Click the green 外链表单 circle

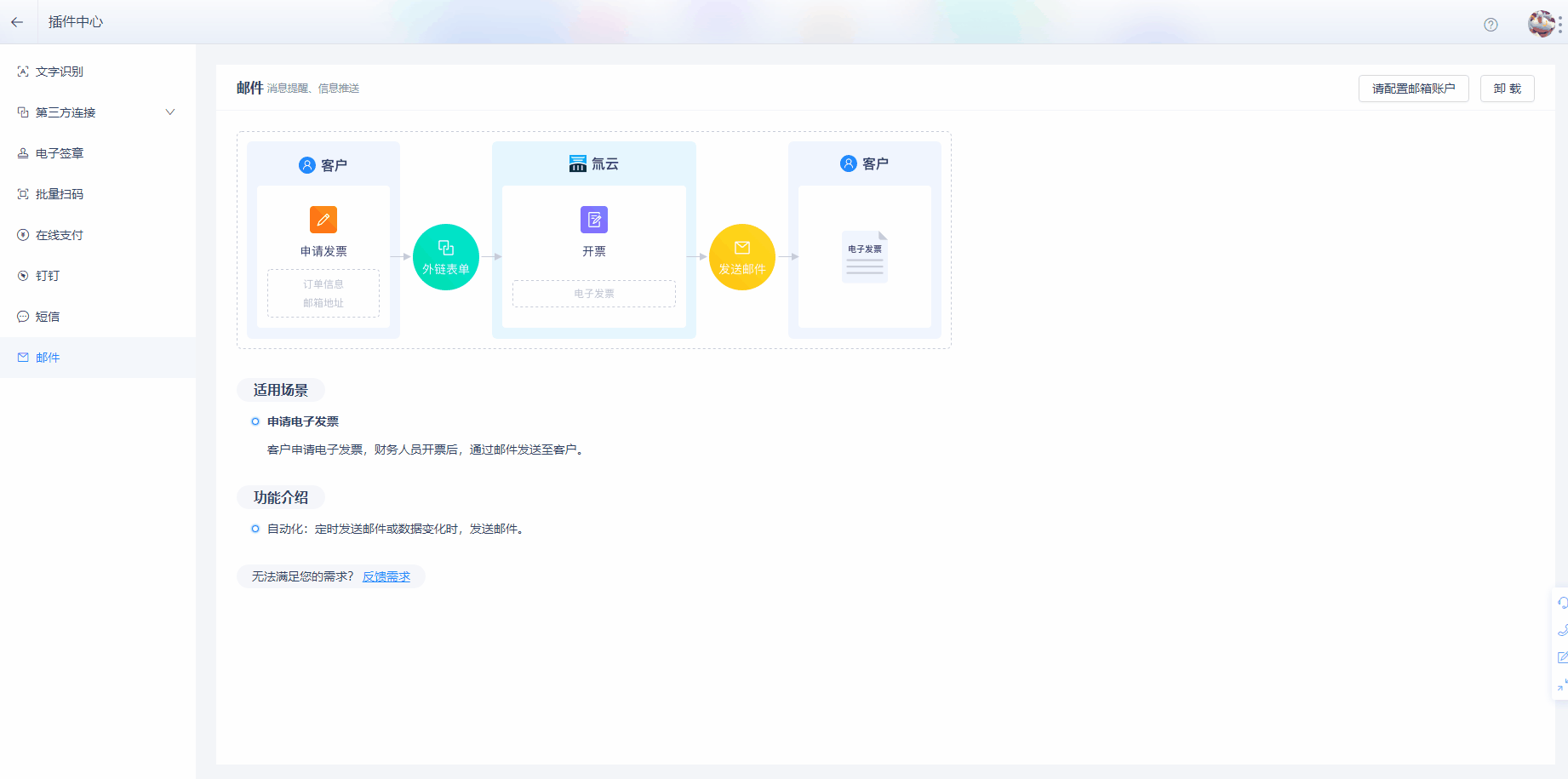[x=446, y=257]
